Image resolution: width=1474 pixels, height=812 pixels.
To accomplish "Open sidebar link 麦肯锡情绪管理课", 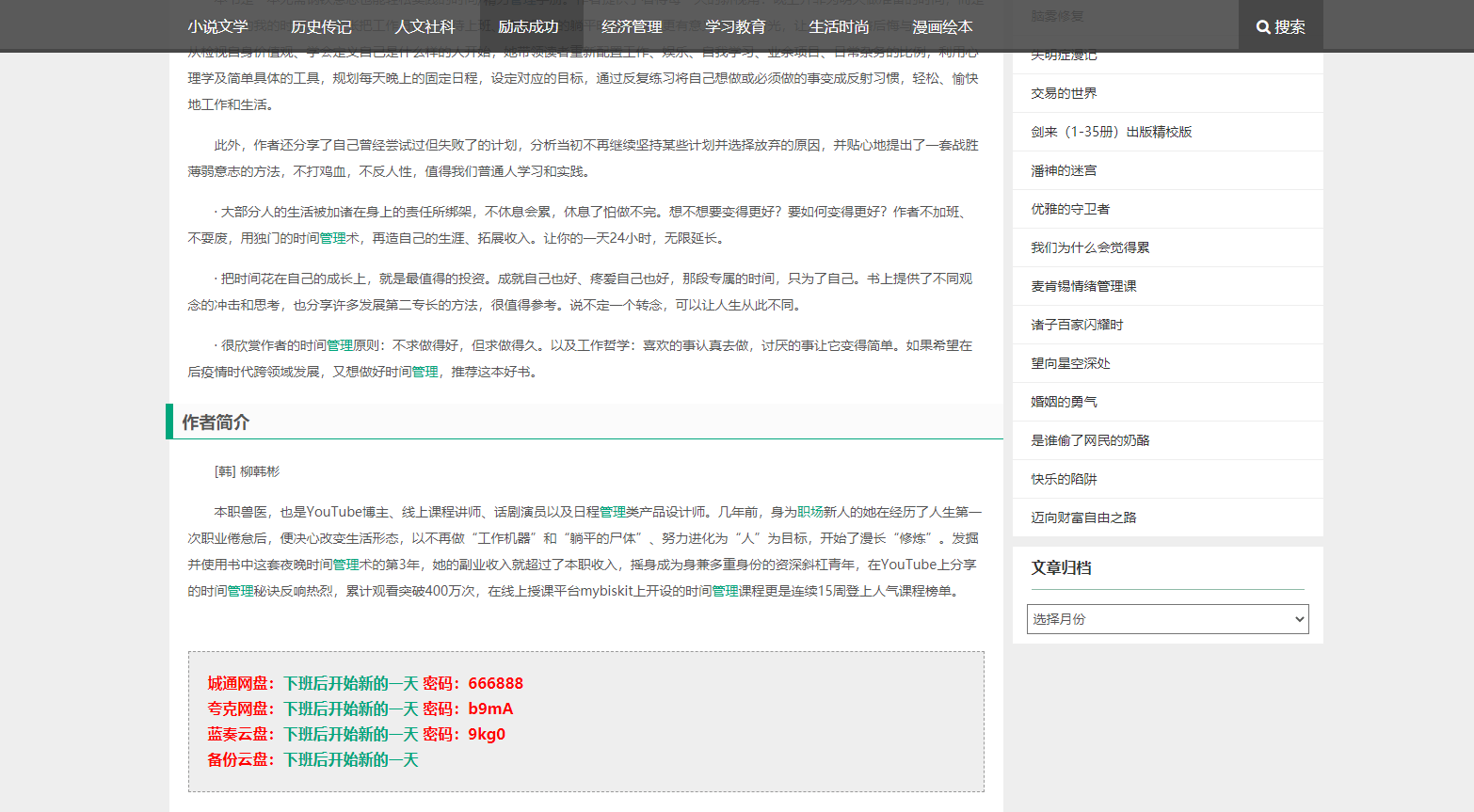I will [x=1083, y=286].
